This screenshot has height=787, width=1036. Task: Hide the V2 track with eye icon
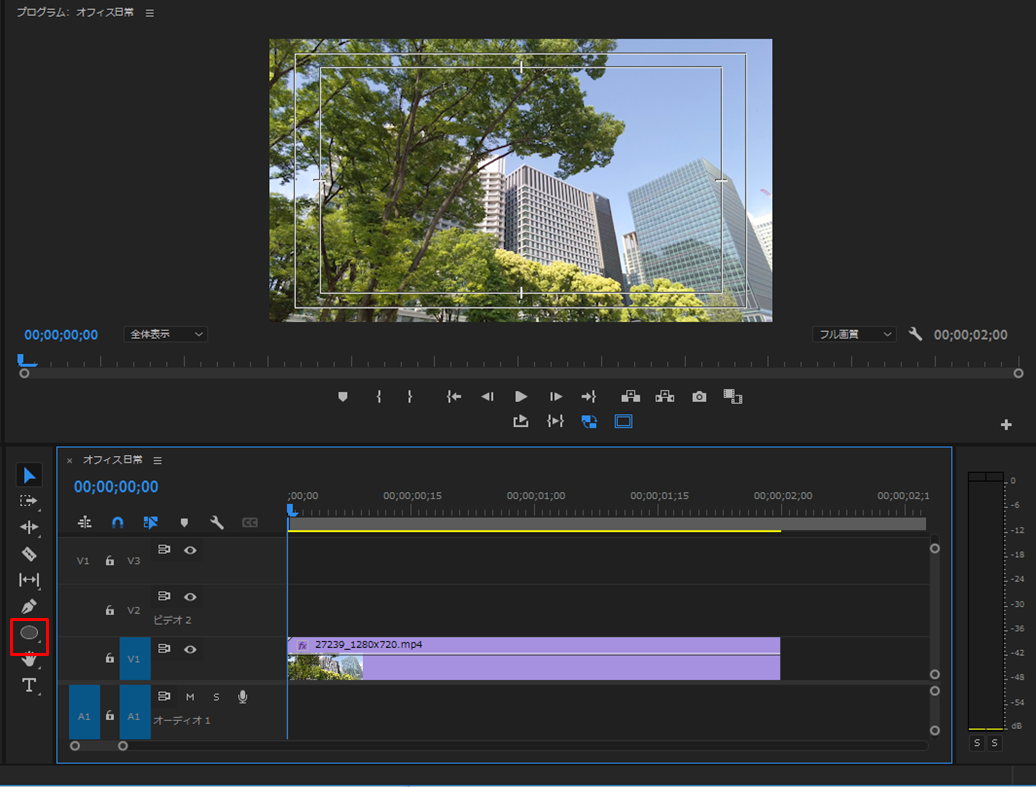click(190, 597)
